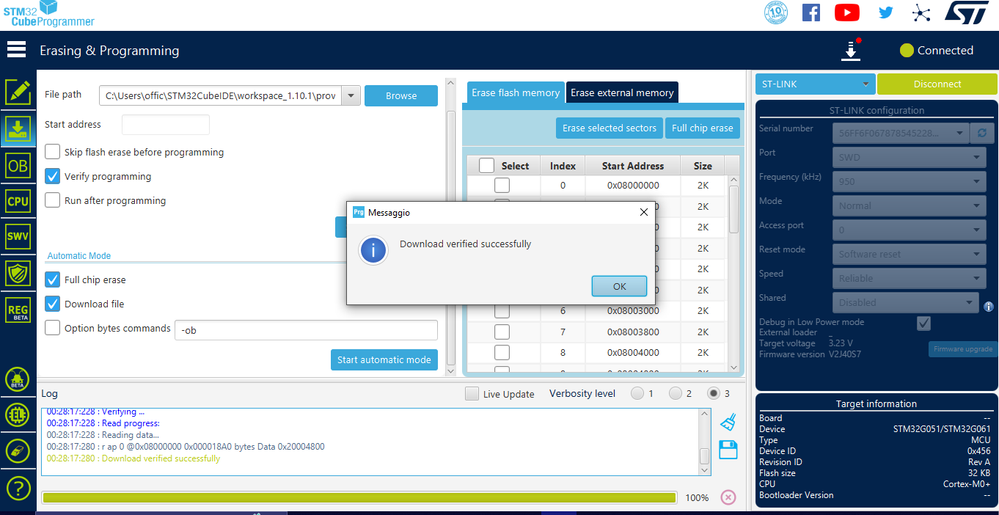Open the hamburger main menu
999x515 pixels.
pyautogui.click(x=17, y=50)
